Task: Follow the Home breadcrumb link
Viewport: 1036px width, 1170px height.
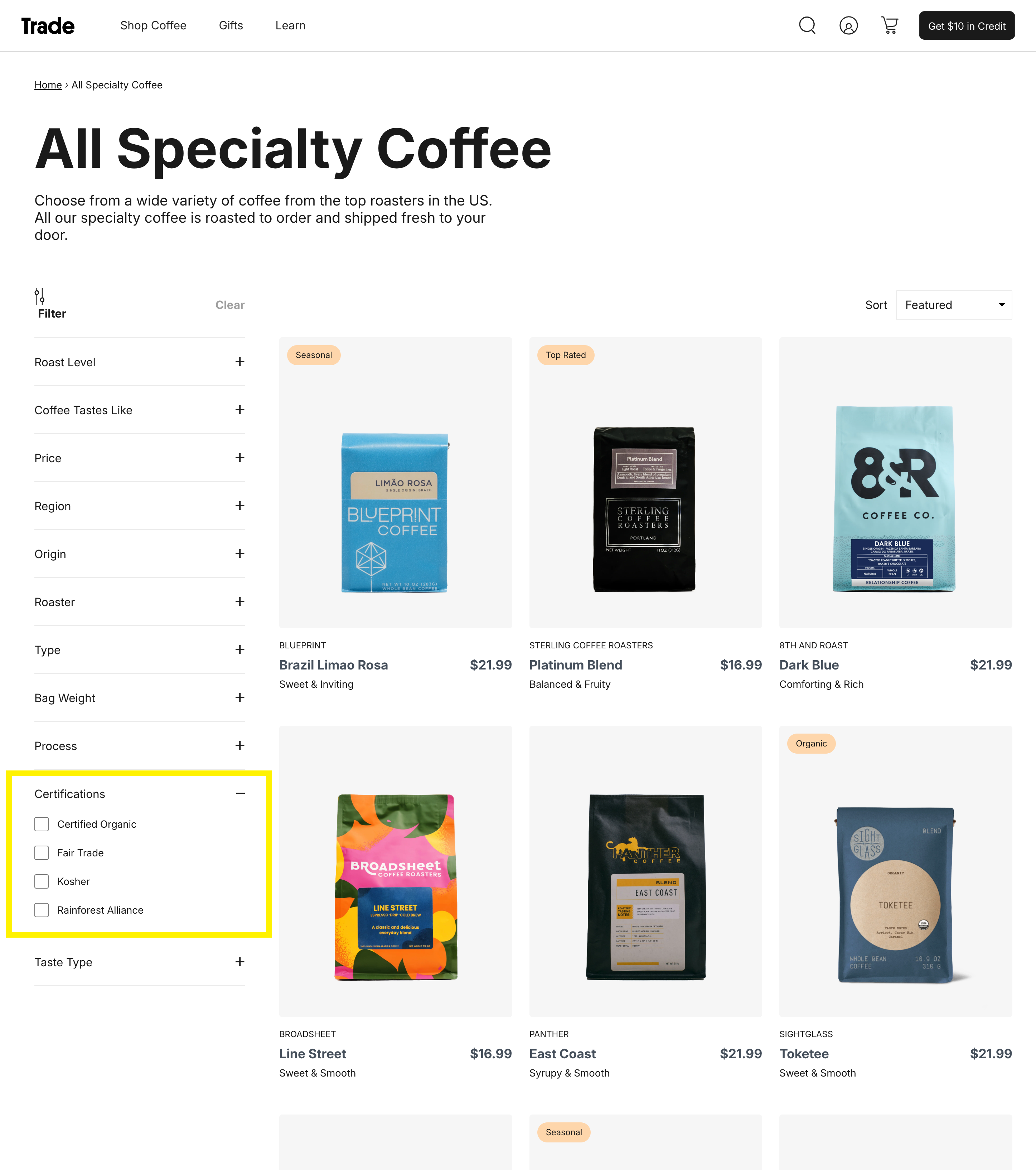Action: coord(48,85)
